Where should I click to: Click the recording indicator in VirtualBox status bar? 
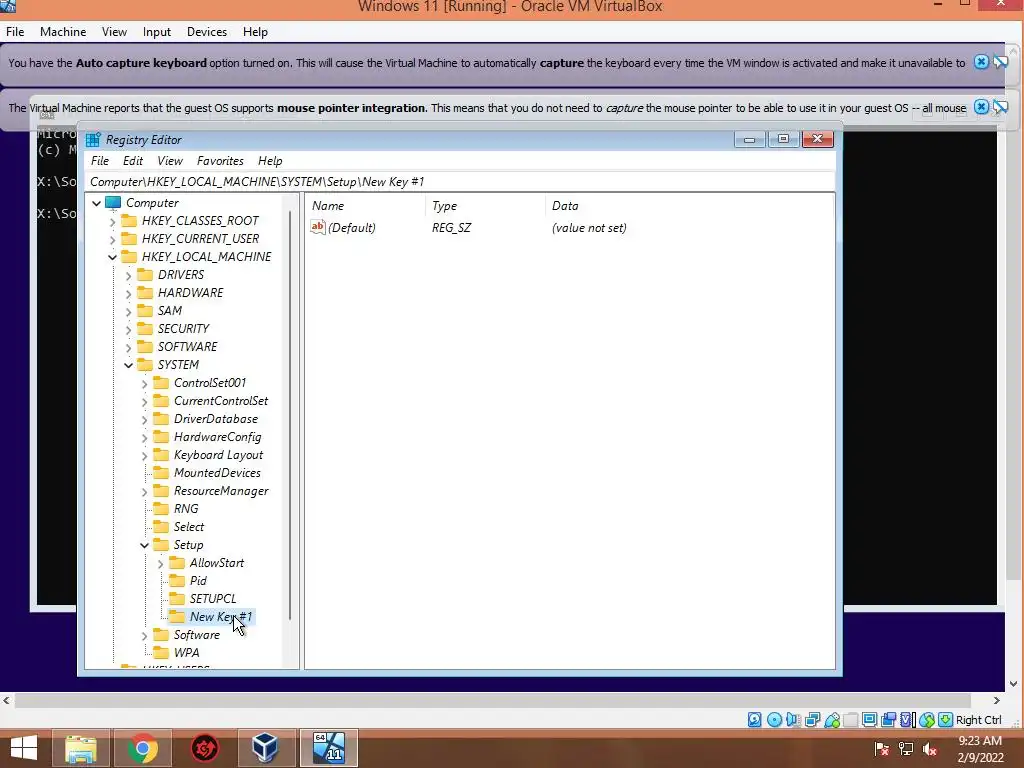click(x=888, y=720)
